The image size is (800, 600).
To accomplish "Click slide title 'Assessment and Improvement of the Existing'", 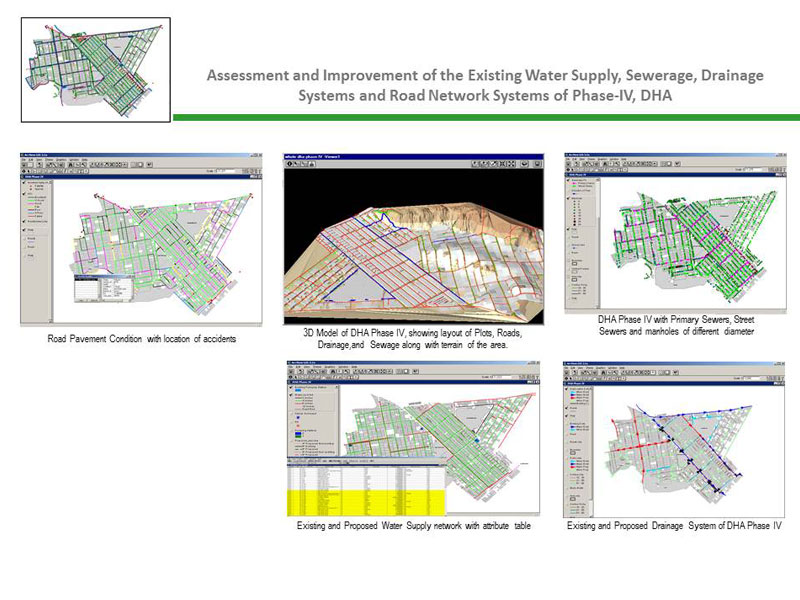I will [x=364, y=76].
